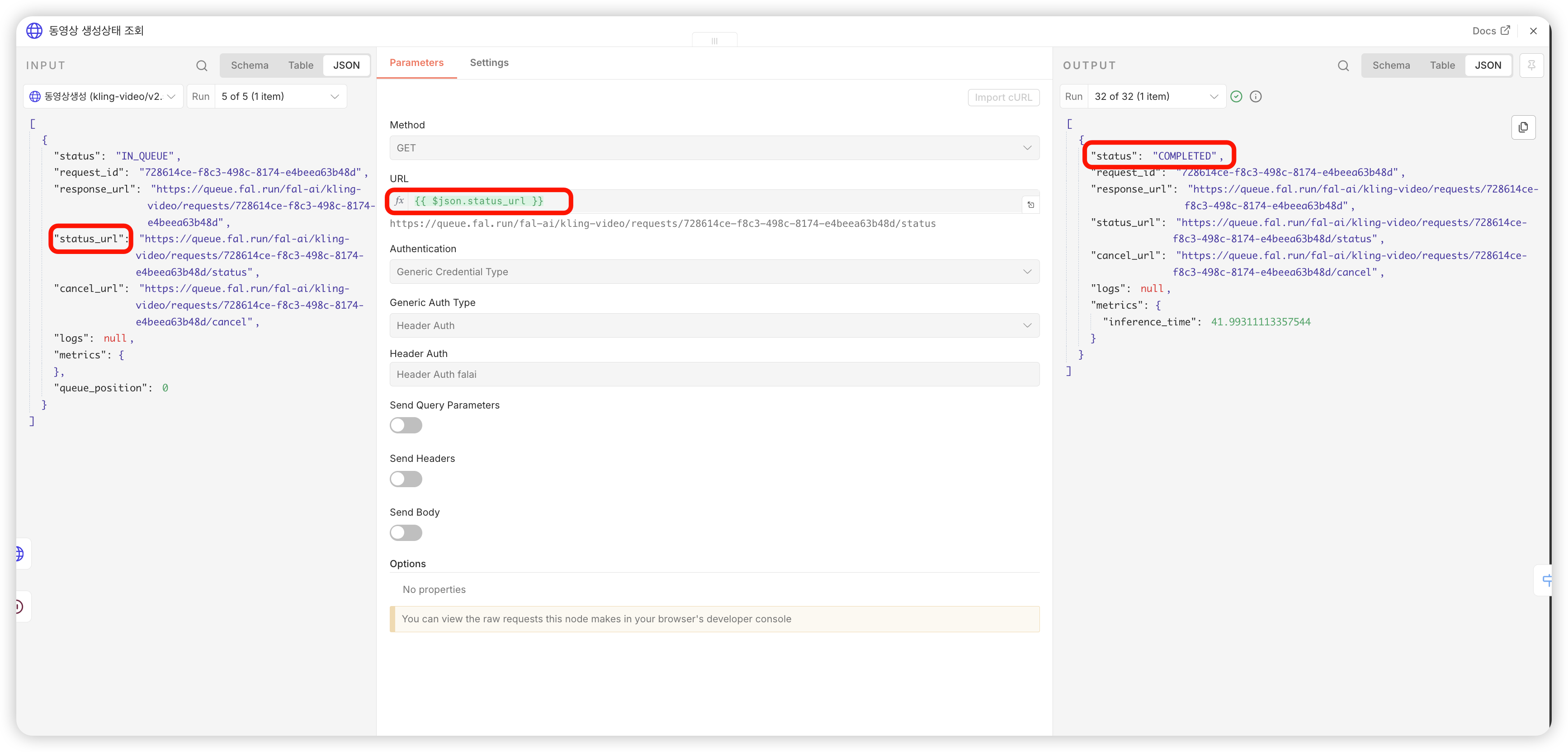1568x752 pixels.
Task: Click the search icon in INPUT panel
Action: [202, 66]
